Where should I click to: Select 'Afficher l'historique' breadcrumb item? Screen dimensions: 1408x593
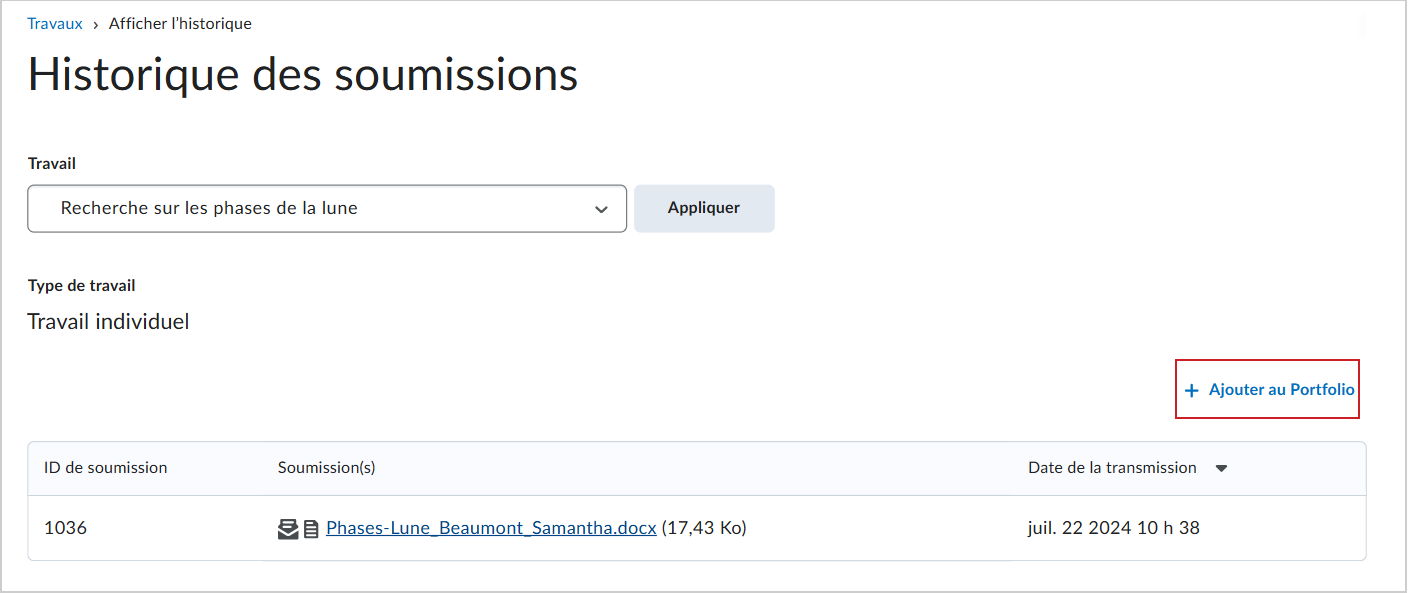click(x=180, y=23)
